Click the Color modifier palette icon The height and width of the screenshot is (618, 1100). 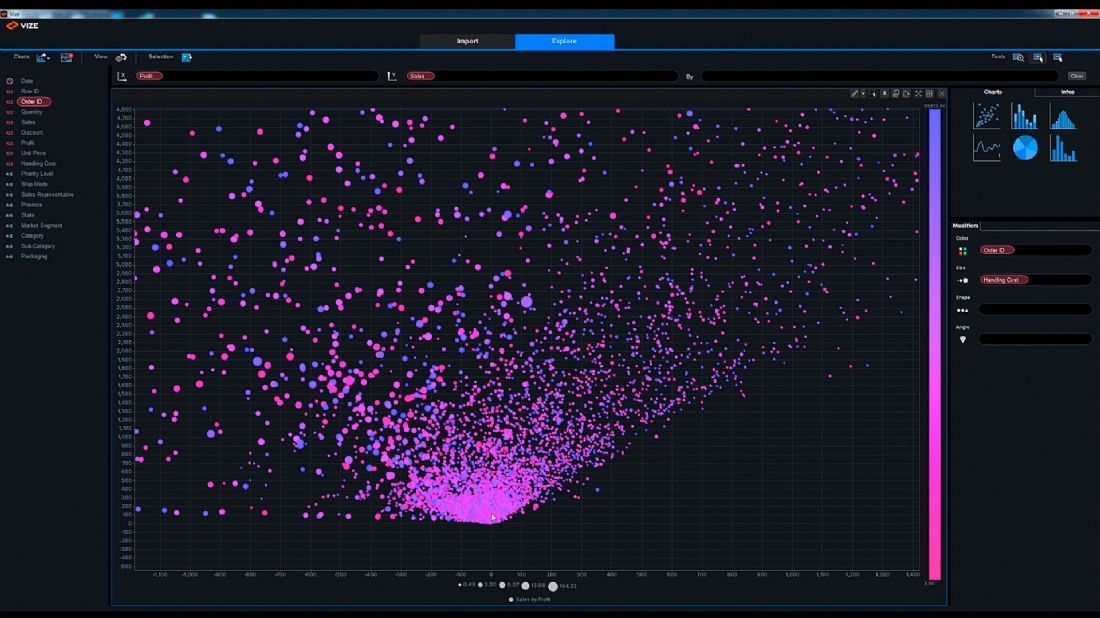(962, 250)
